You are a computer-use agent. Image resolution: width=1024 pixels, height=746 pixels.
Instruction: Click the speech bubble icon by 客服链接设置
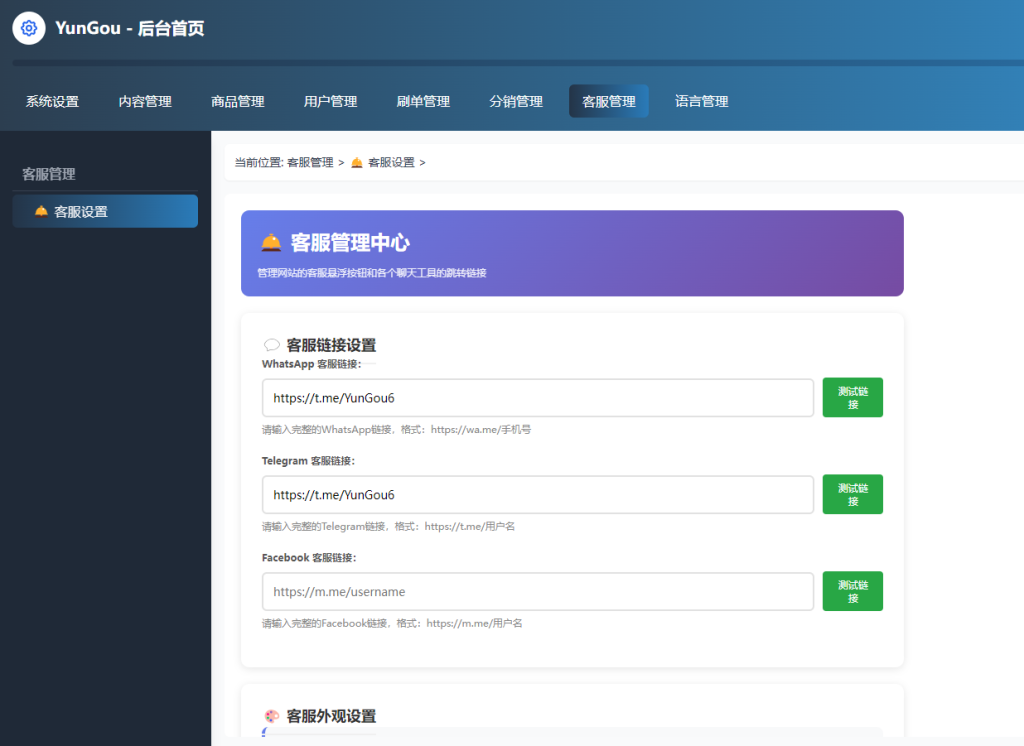pyautogui.click(x=271, y=345)
